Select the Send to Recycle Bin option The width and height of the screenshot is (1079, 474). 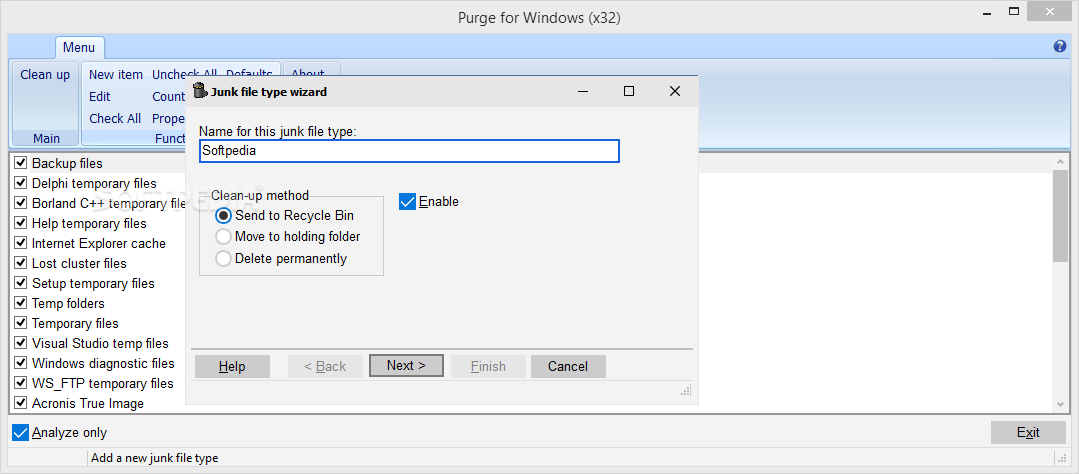[x=224, y=215]
